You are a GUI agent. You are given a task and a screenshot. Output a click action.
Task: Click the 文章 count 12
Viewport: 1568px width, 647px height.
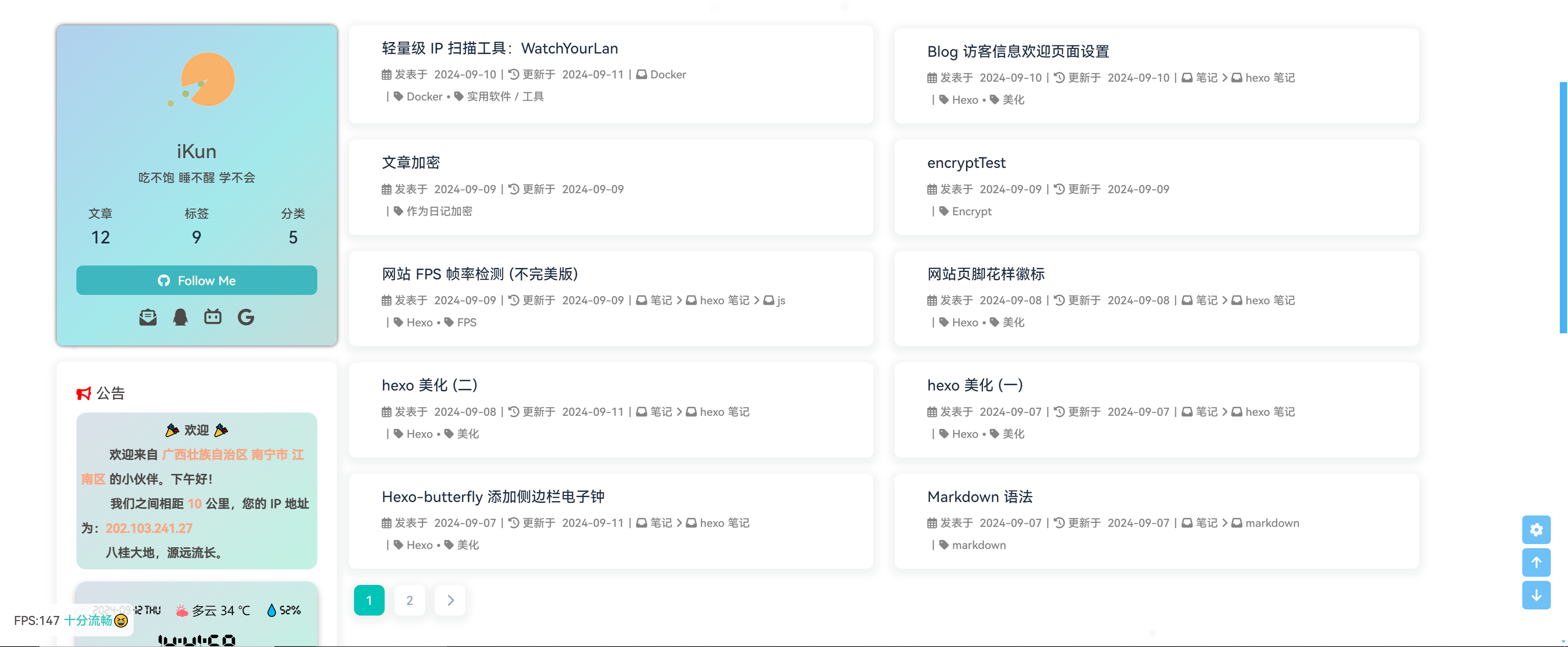tap(100, 237)
